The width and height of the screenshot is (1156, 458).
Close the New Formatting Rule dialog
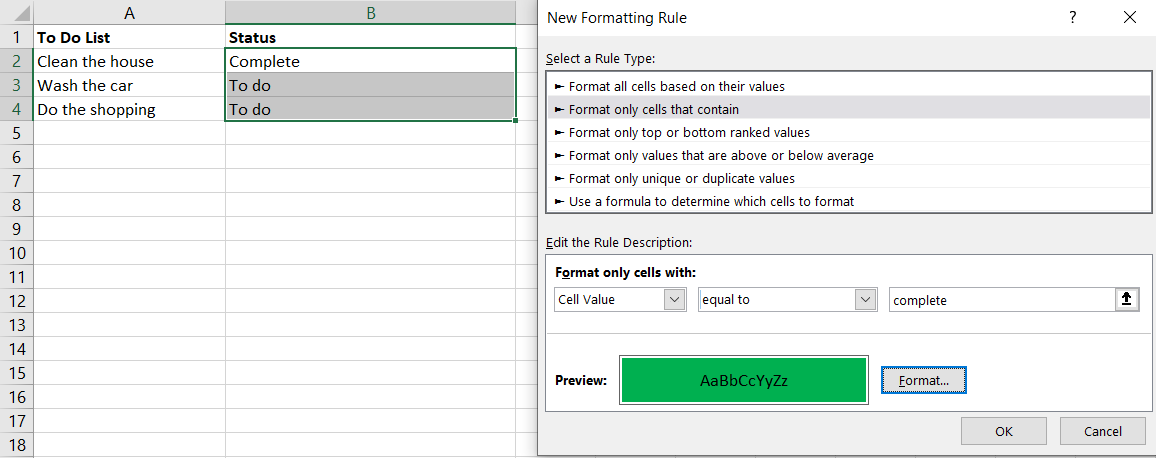point(1130,17)
